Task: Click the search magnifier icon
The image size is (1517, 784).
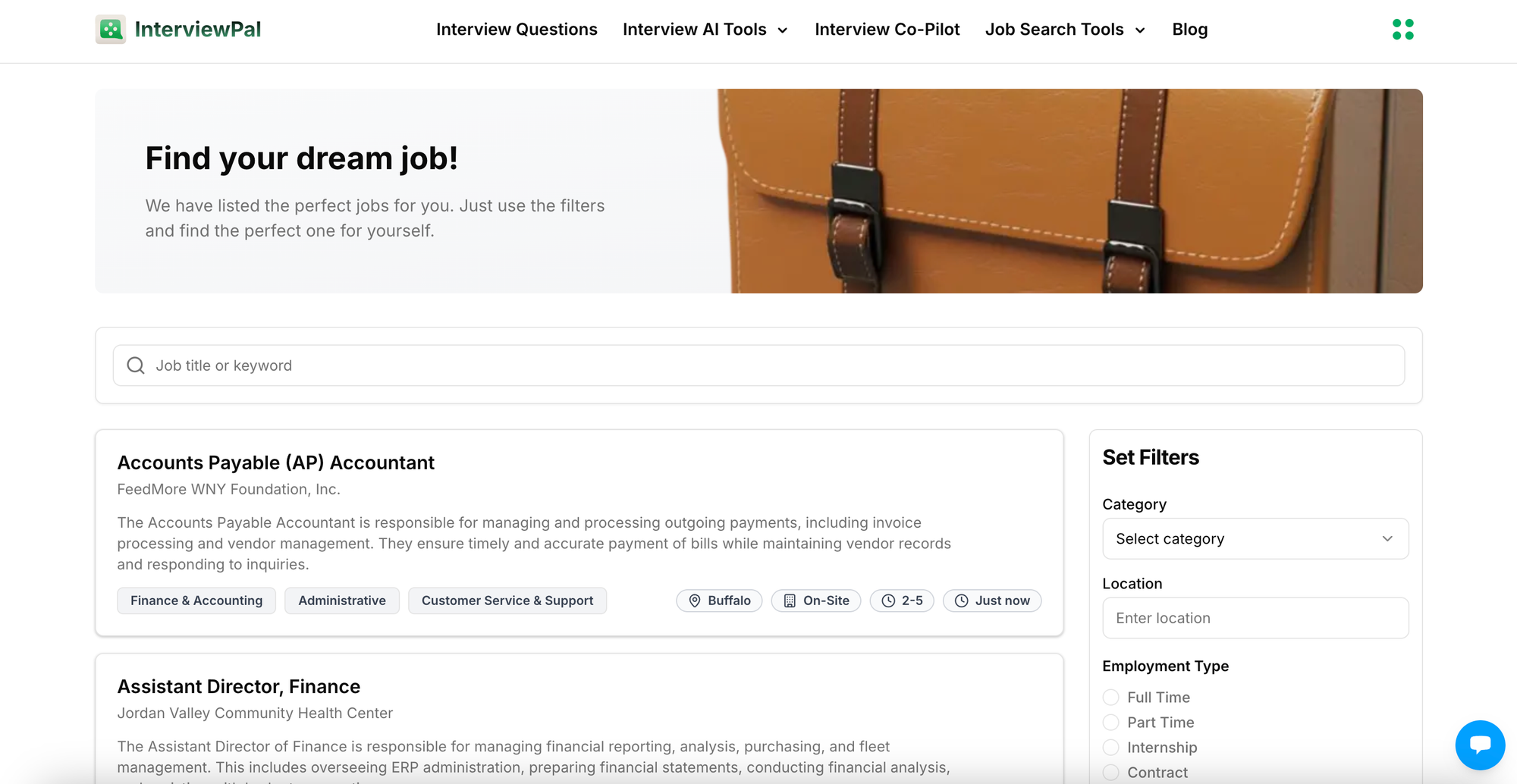Action: pos(136,365)
